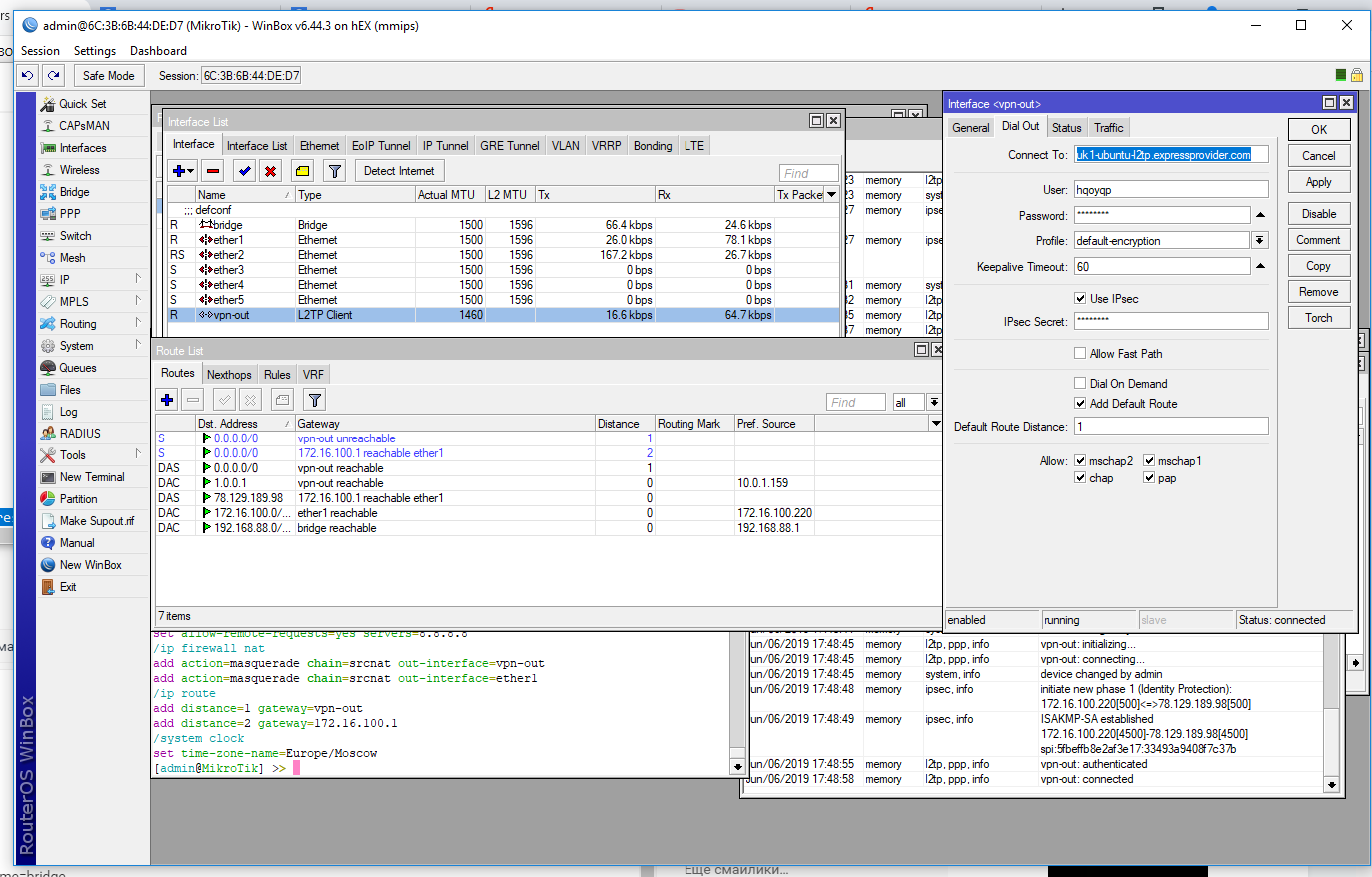Open Files sidebar entry

(x=70, y=390)
